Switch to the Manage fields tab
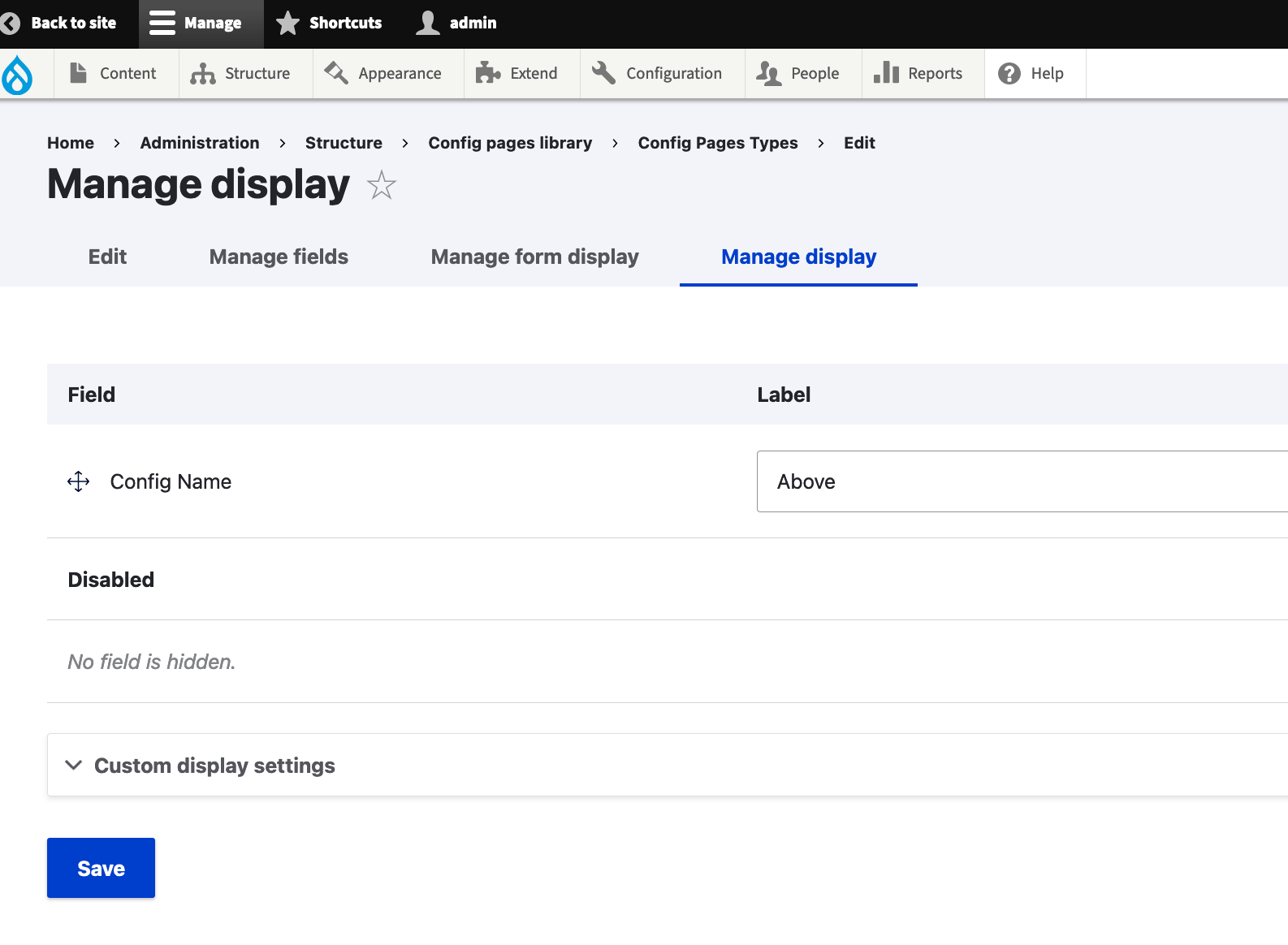The width and height of the screenshot is (1288, 945). click(x=279, y=257)
